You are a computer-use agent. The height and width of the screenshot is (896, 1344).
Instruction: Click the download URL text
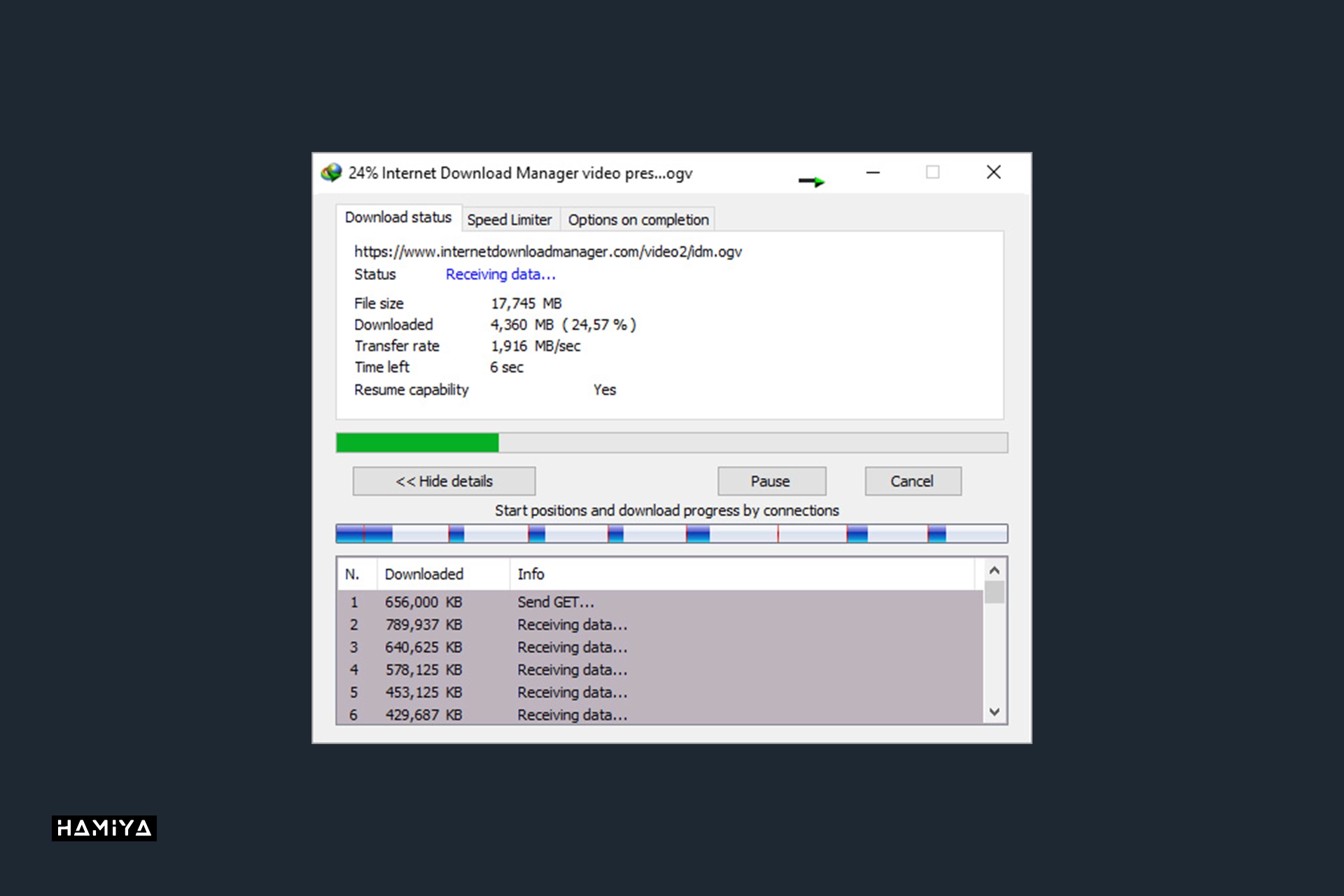(547, 252)
